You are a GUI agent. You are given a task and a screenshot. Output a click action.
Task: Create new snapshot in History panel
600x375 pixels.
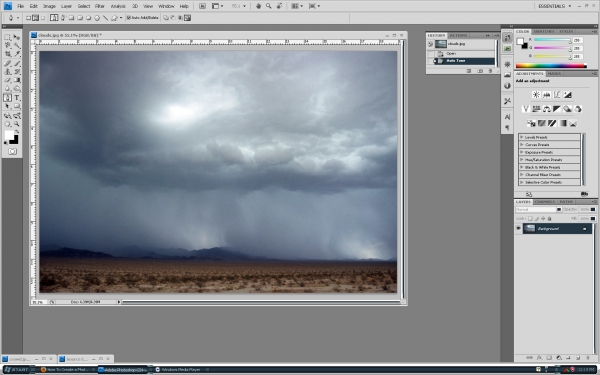pos(480,71)
